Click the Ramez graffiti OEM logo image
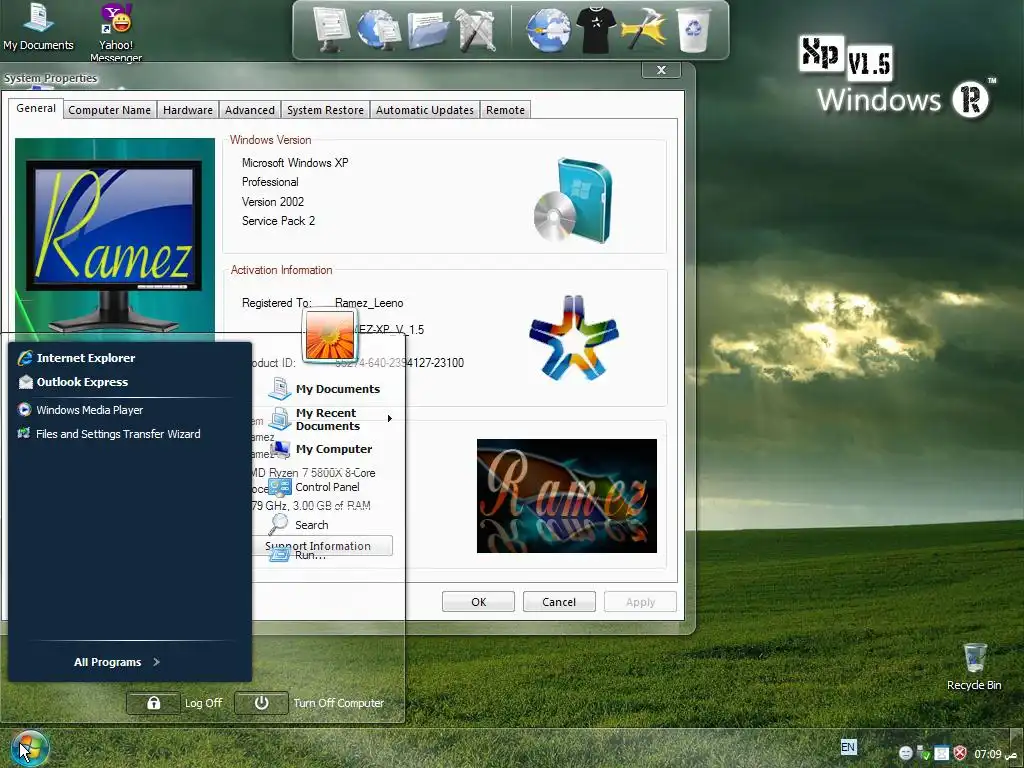Viewport: 1024px width, 768px height. point(567,496)
